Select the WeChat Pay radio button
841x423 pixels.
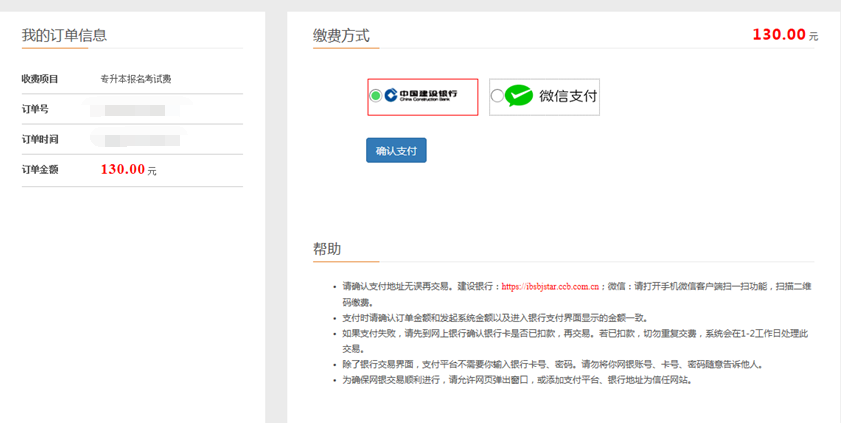tap(497, 95)
